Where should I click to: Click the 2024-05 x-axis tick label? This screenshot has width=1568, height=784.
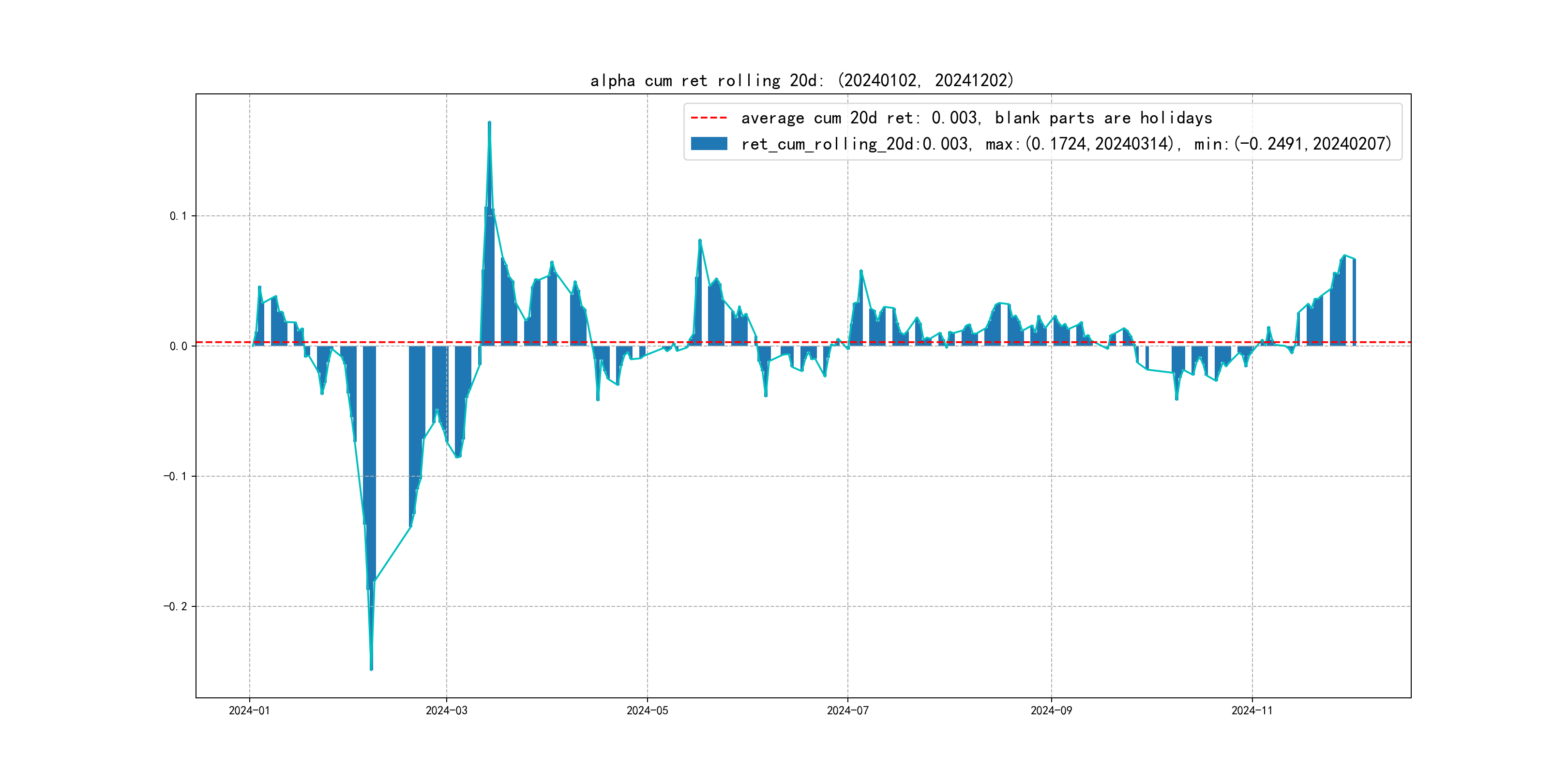(x=647, y=710)
